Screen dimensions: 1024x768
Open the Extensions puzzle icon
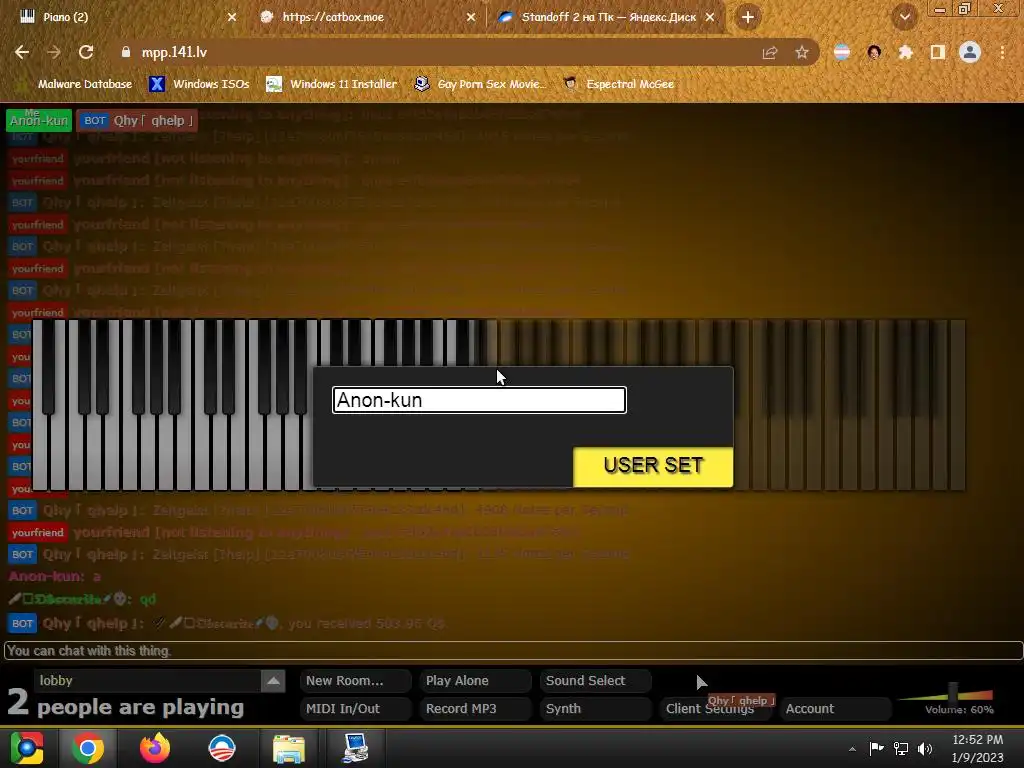click(905, 52)
